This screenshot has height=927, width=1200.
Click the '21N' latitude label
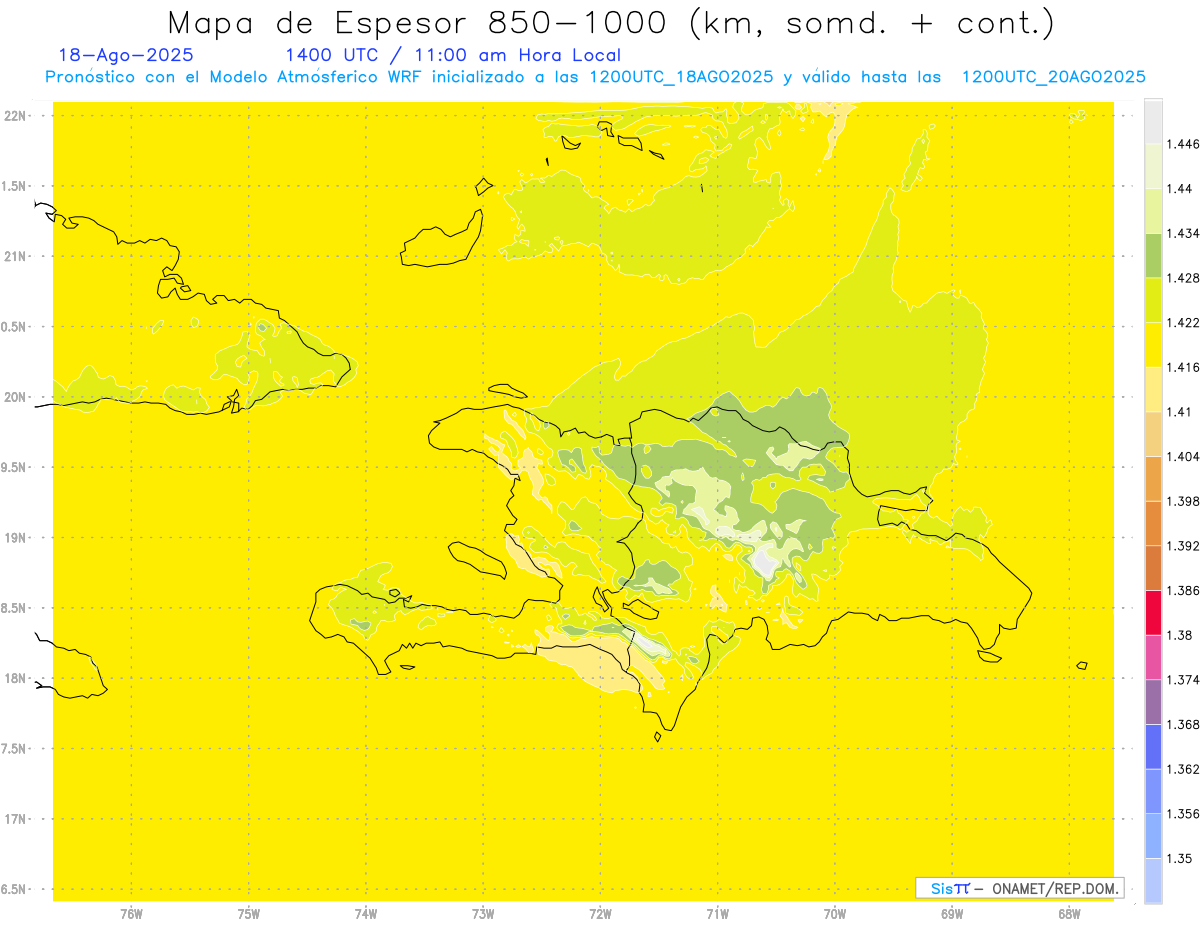[x=15, y=256]
